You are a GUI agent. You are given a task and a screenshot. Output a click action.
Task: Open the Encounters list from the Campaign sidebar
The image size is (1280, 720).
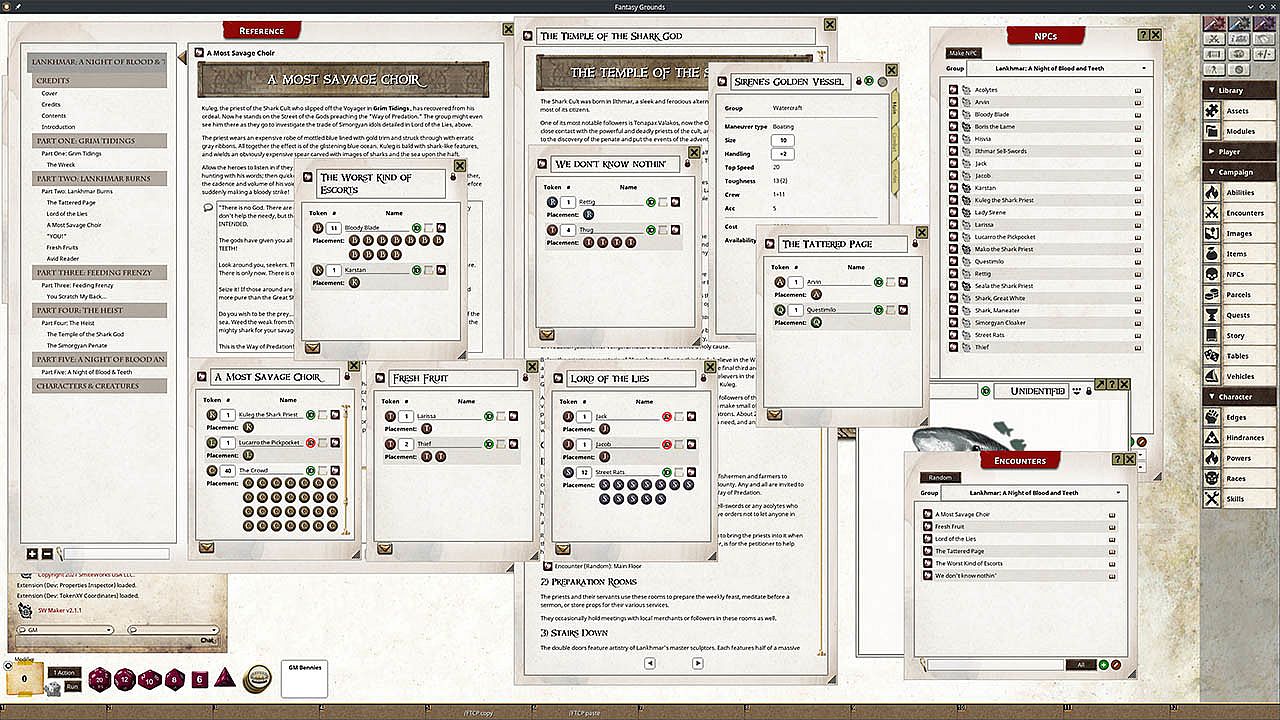[x=1238, y=213]
